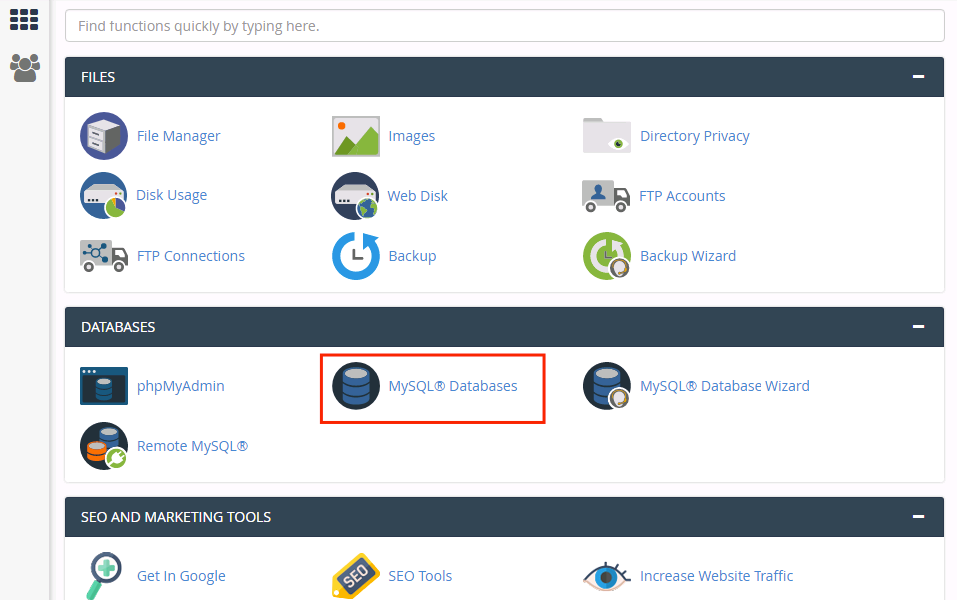Viewport: 957px width, 600px height.
Task: Open the Disk Usage link
Action: point(172,195)
